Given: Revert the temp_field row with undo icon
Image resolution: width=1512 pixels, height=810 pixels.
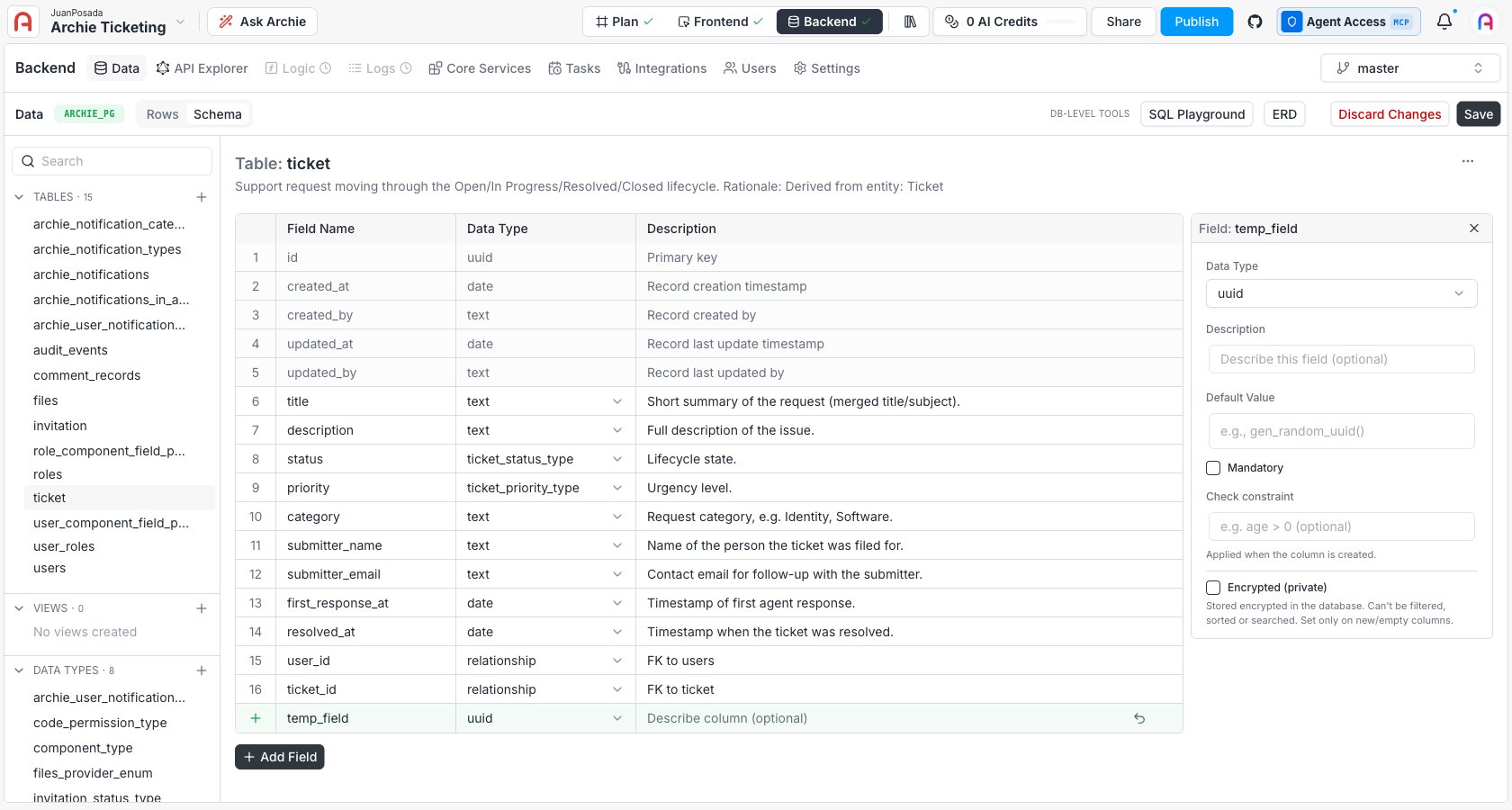Looking at the screenshot, I should (1139, 718).
